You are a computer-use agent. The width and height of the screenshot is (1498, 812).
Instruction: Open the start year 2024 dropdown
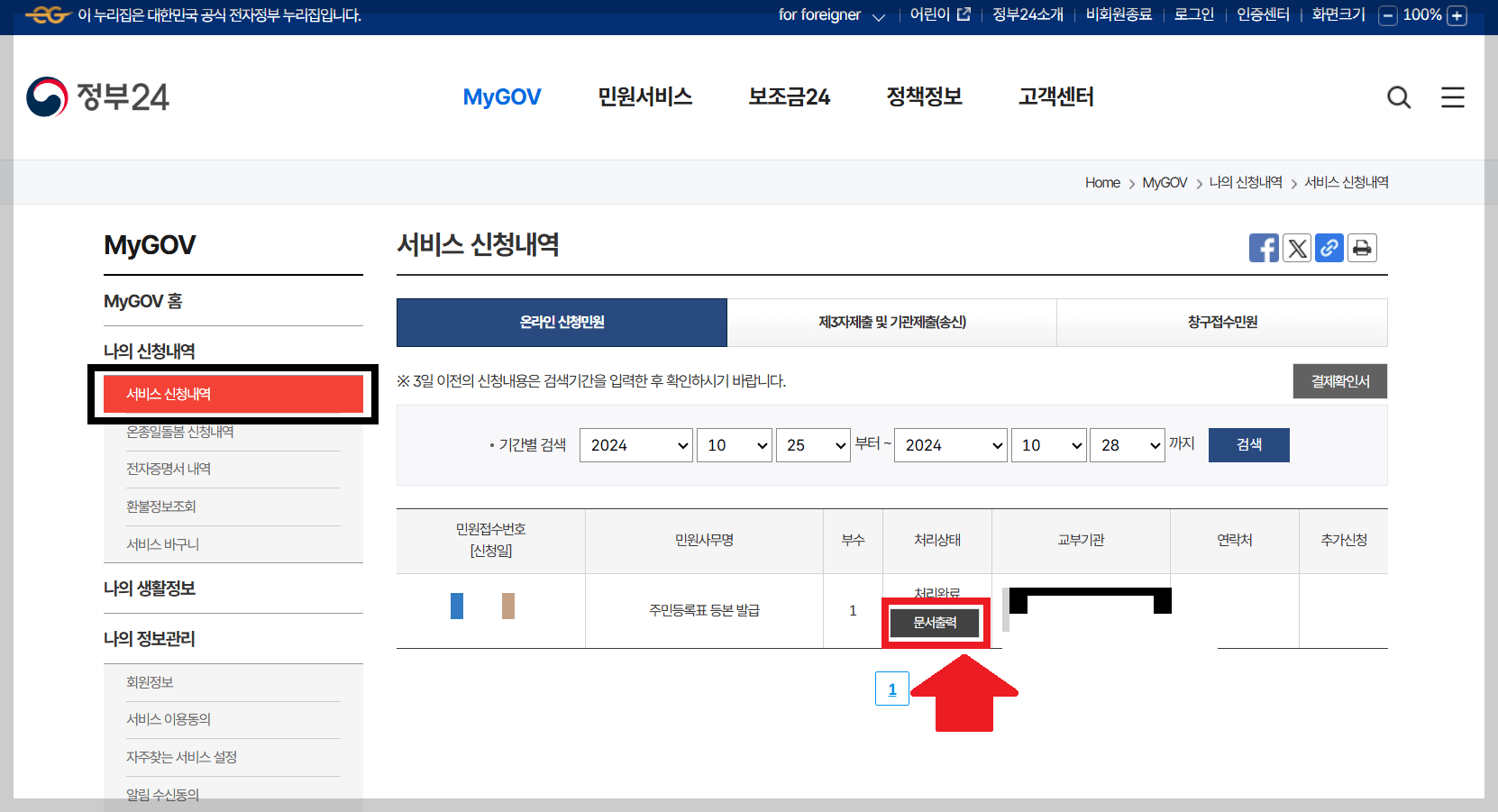[x=635, y=444]
